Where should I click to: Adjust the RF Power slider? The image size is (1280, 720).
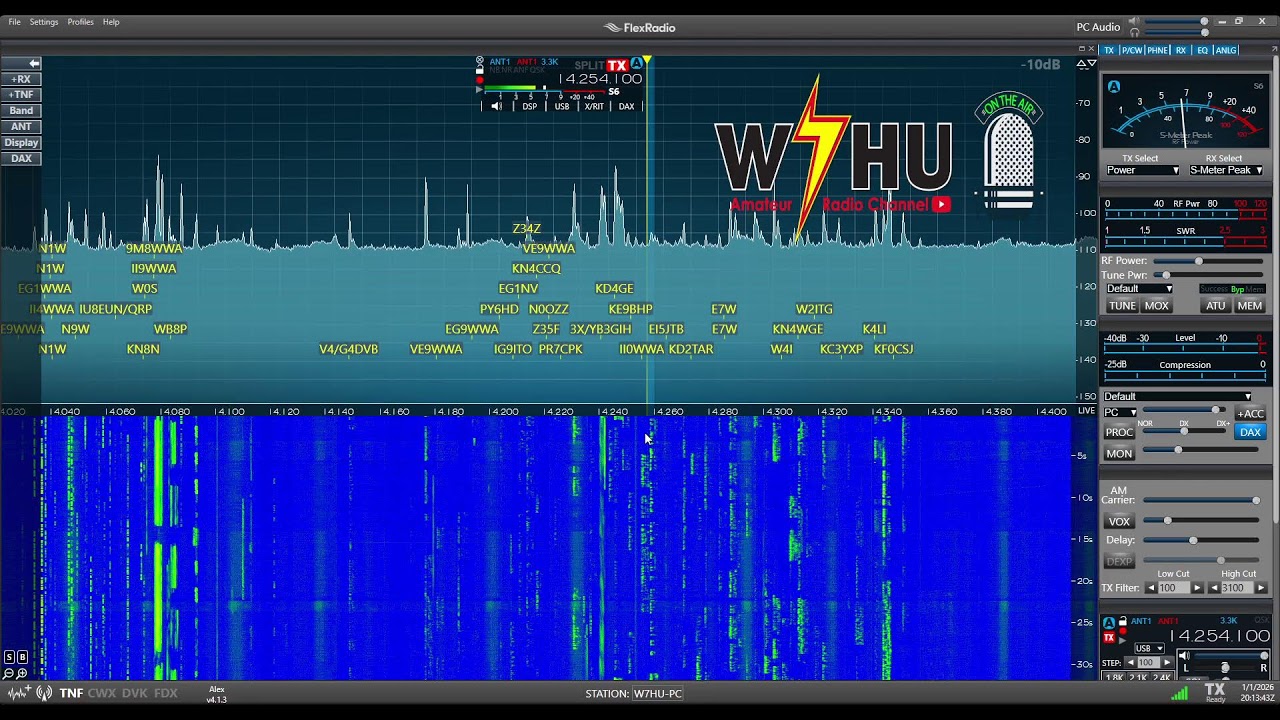click(x=1207, y=261)
